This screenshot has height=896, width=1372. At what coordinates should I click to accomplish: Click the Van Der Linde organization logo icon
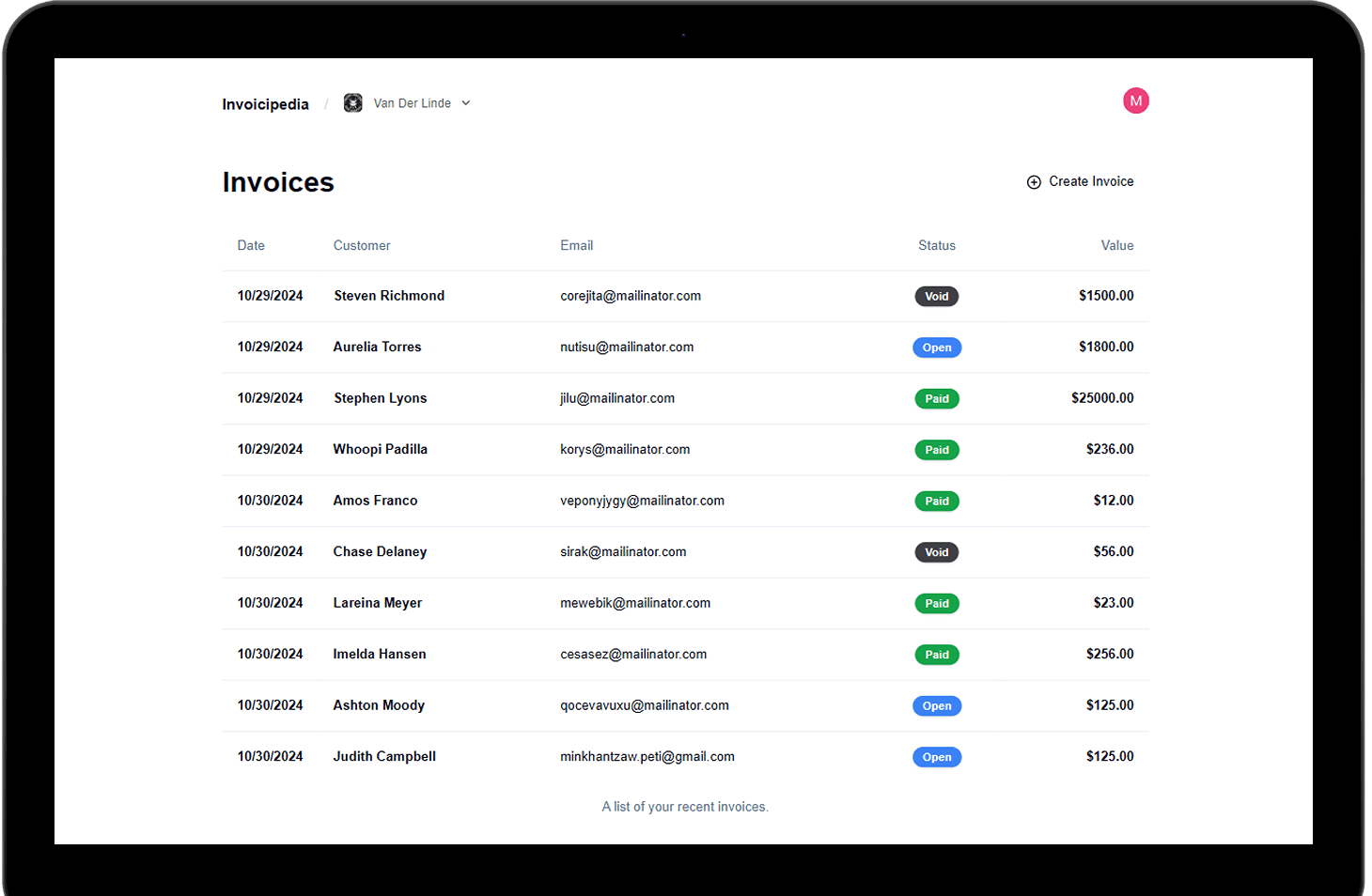352,103
